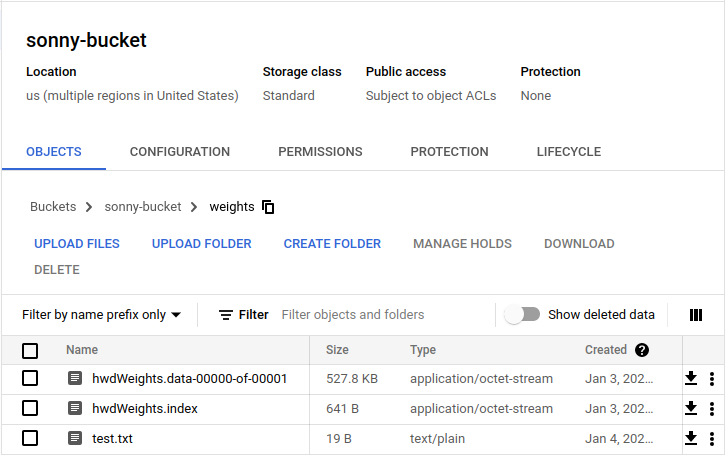The height and width of the screenshot is (455, 725).
Task: Open the Permissions tab
Action: pyautogui.click(x=320, y=152)
